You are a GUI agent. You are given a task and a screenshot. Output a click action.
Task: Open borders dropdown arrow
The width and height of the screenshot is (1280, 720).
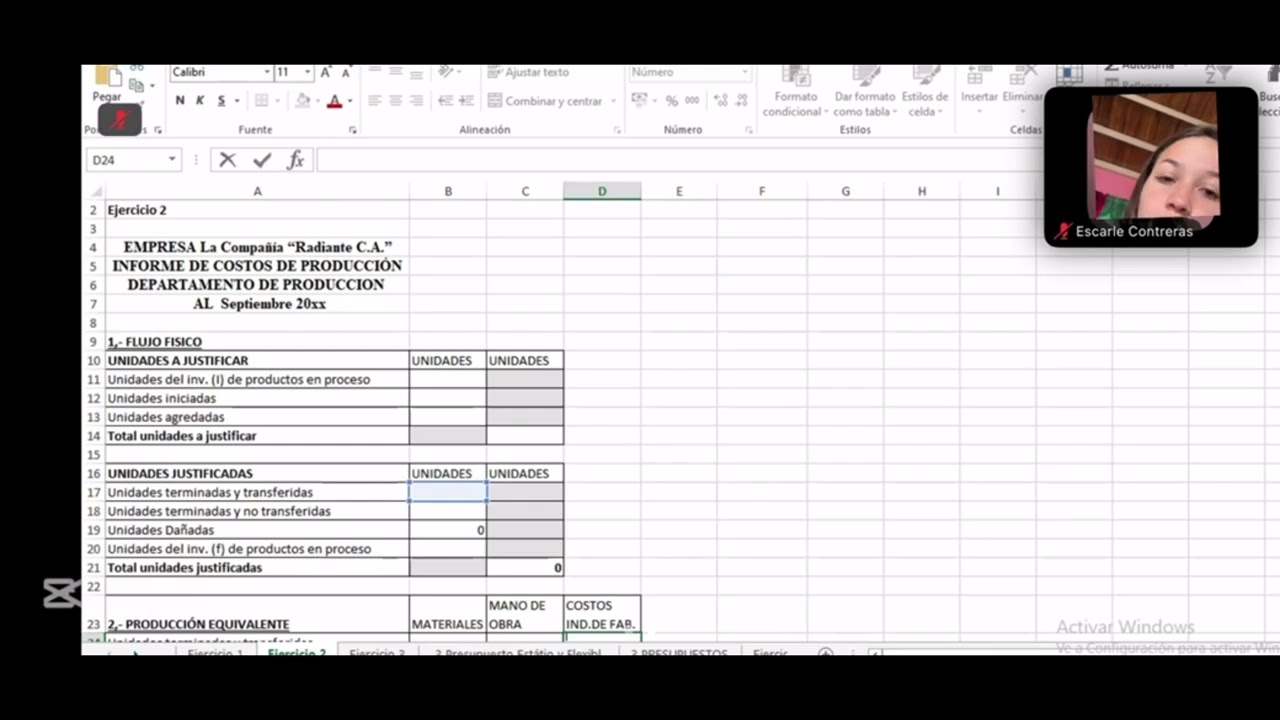click(277, 101)
